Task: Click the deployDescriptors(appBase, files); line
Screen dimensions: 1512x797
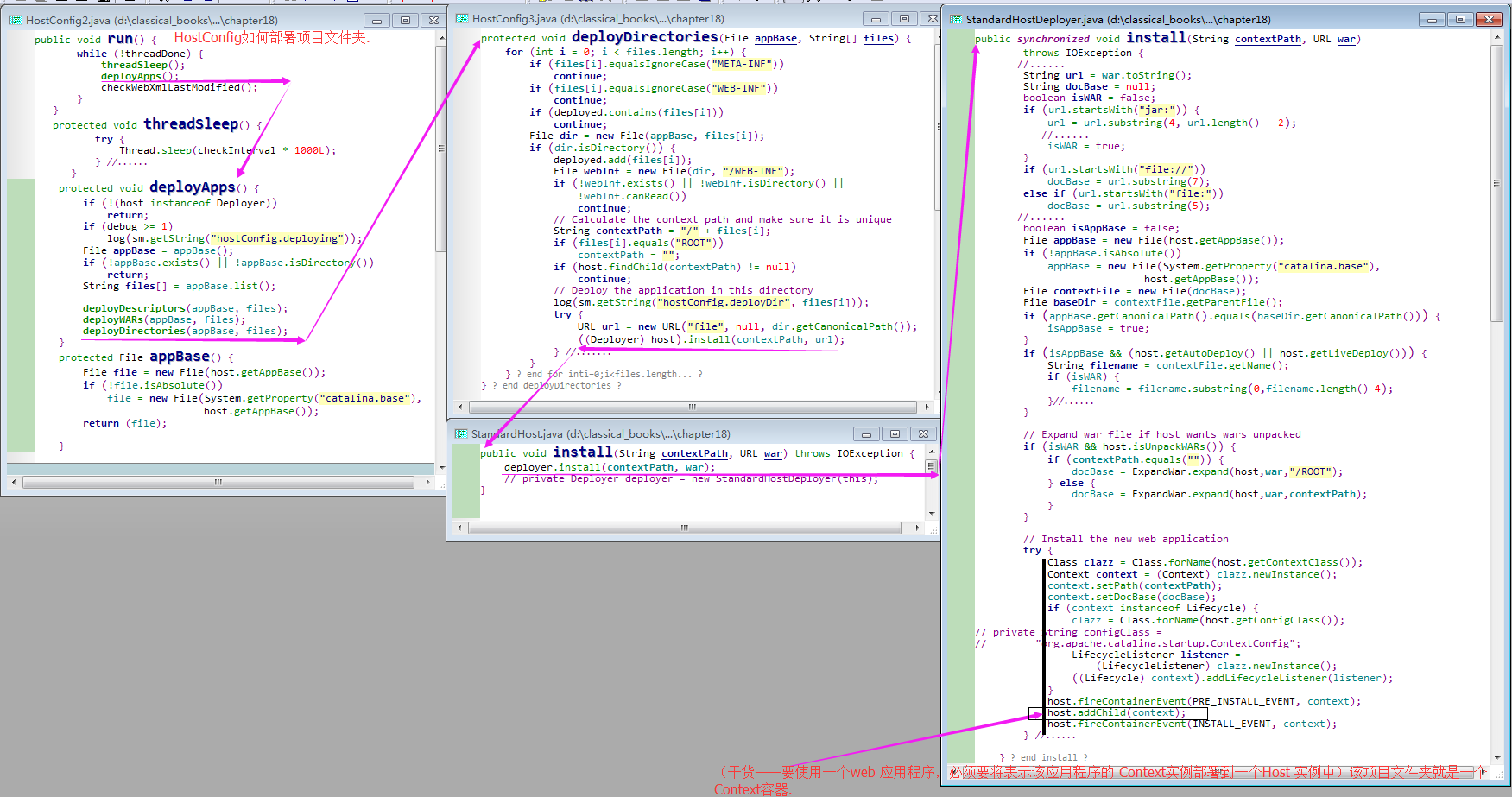Action: 186,308
